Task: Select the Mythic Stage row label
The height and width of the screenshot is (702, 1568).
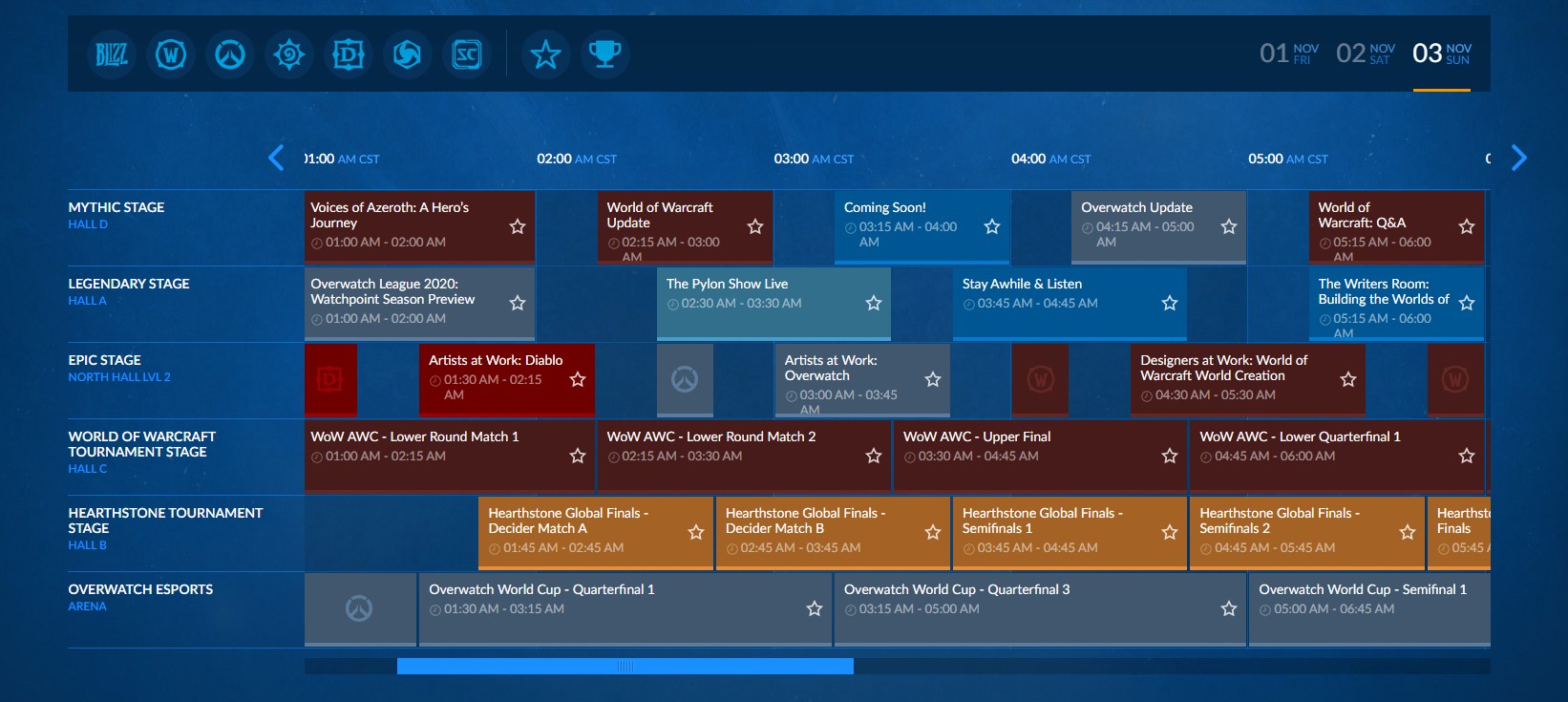Action: pyautogui.click(x=117, y=207)
